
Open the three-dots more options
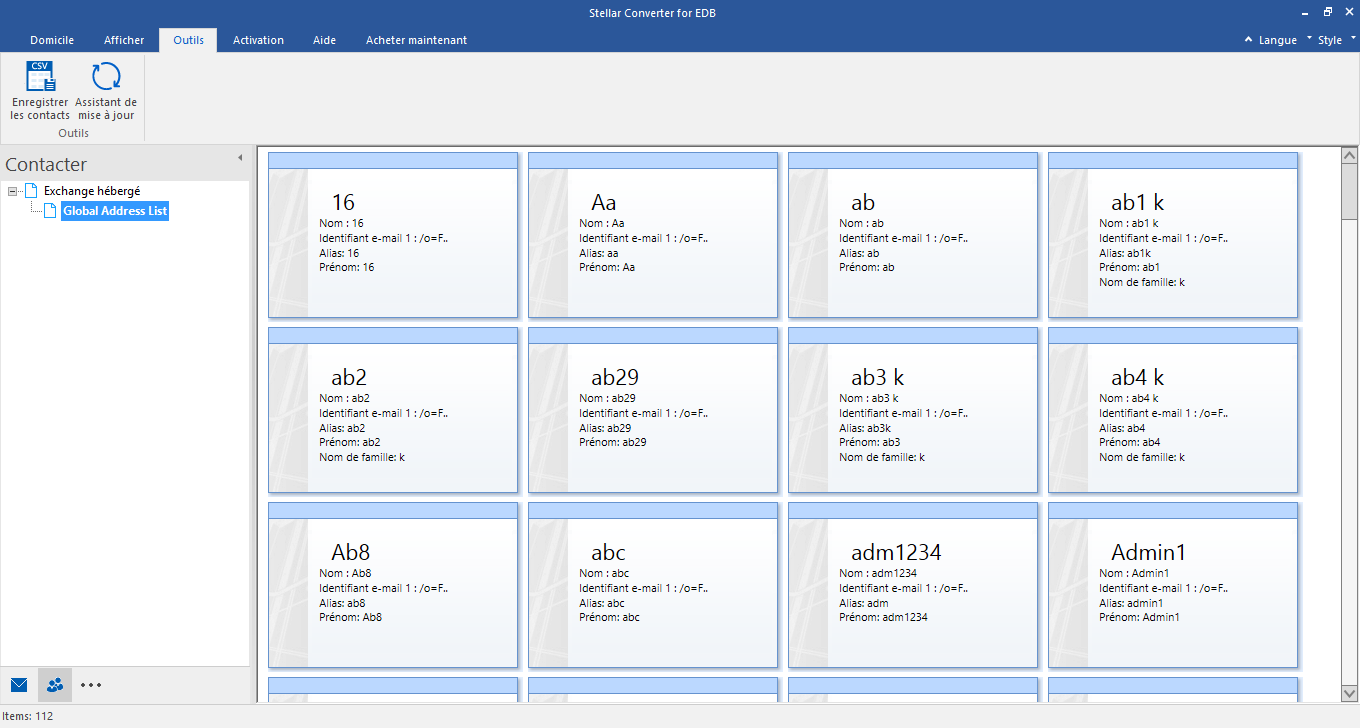coord(91,685)
